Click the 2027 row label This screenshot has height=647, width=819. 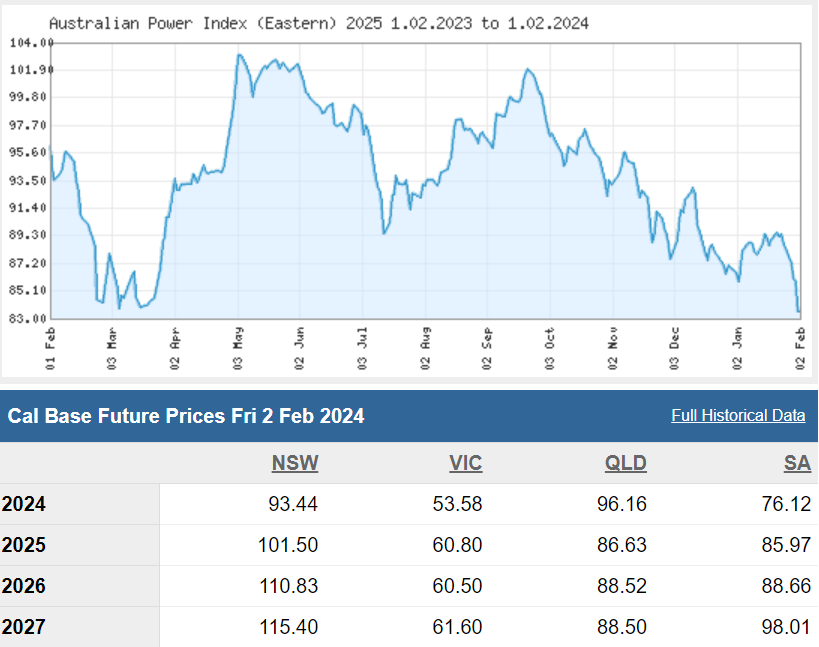[x=24, y=627]
